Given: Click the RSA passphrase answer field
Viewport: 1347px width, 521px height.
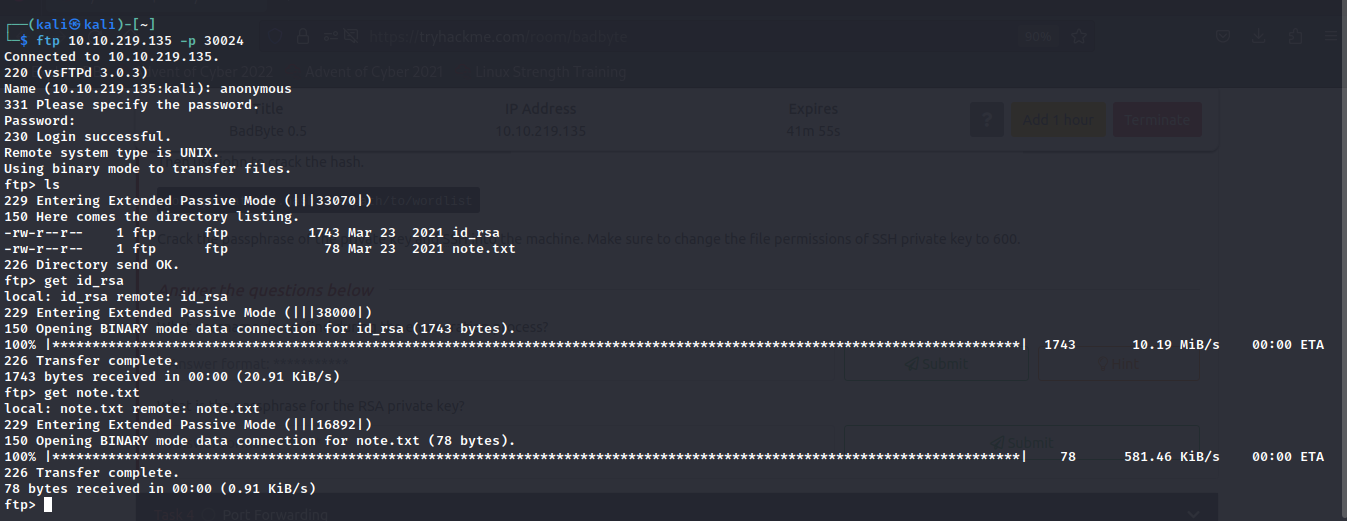Looking at the screenshot, I should (500, 442).
